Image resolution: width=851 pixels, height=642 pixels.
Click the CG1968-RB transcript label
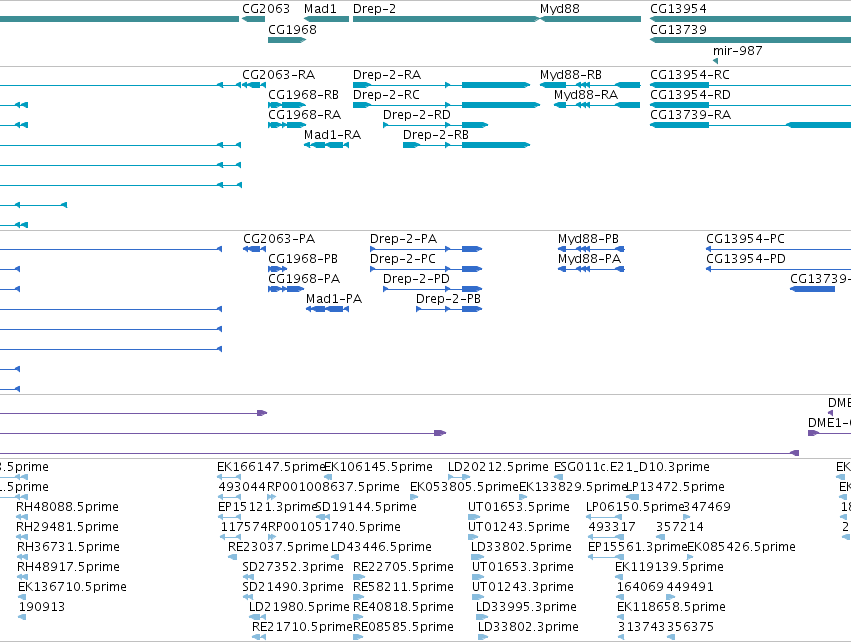(303, 94)
